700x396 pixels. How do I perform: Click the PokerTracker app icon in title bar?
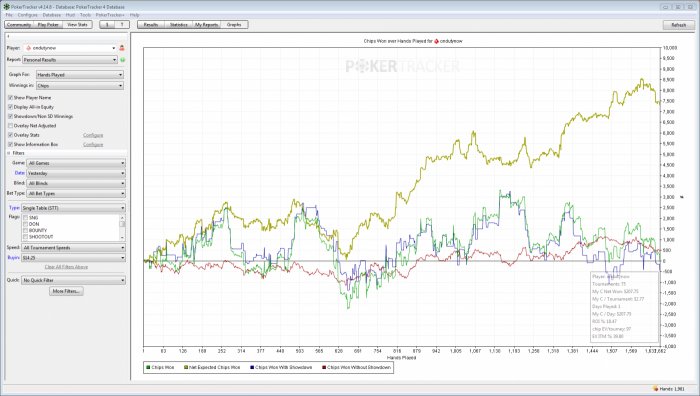click(6, 7)
